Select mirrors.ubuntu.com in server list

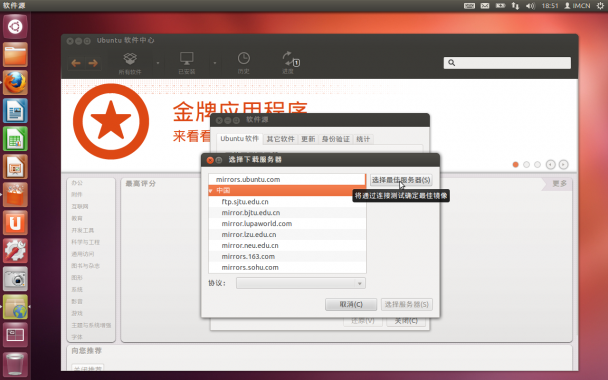(x=287, y=180)
